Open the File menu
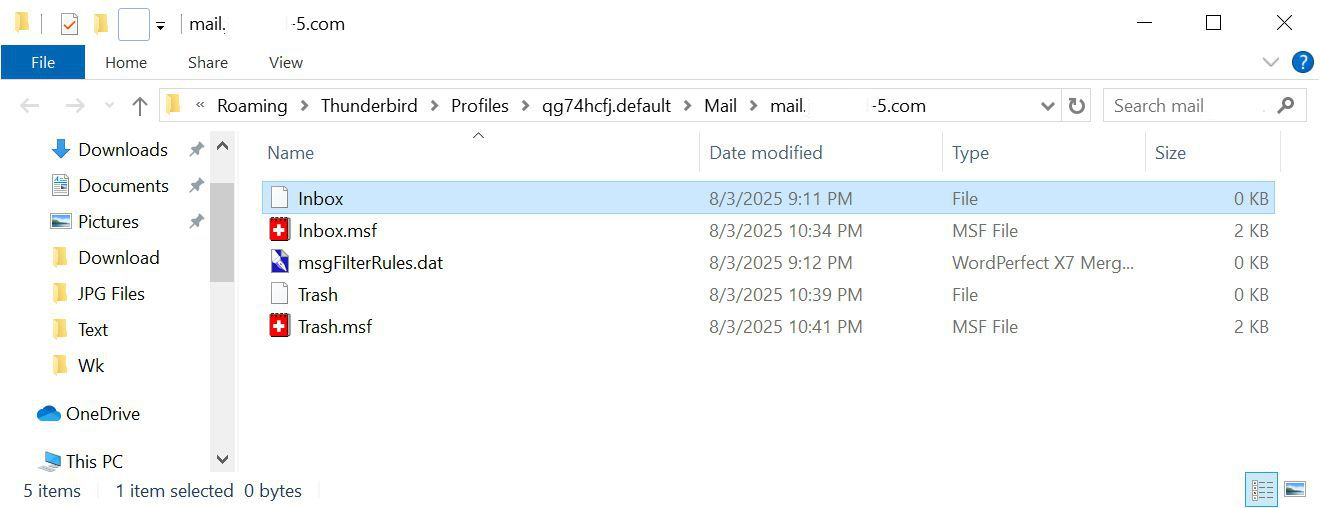 43,62
